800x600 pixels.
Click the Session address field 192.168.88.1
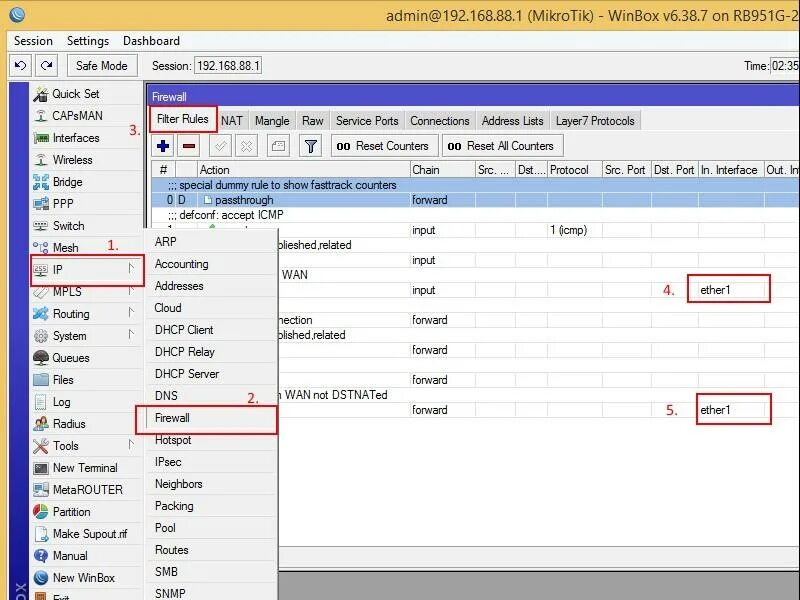228,66
